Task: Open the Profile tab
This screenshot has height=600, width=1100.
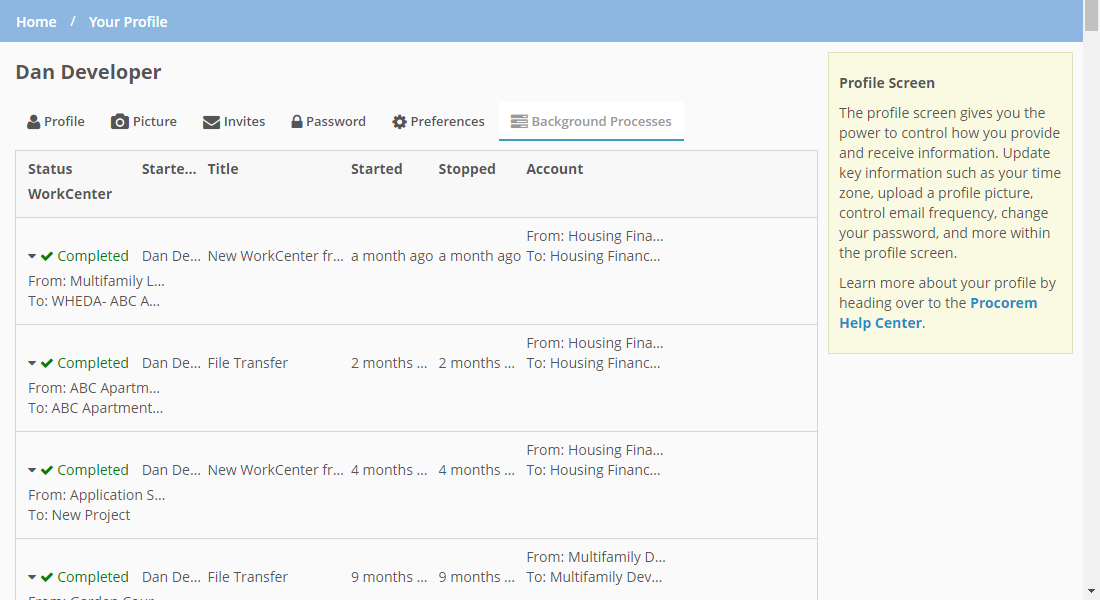Action: (x=56, y=121)
